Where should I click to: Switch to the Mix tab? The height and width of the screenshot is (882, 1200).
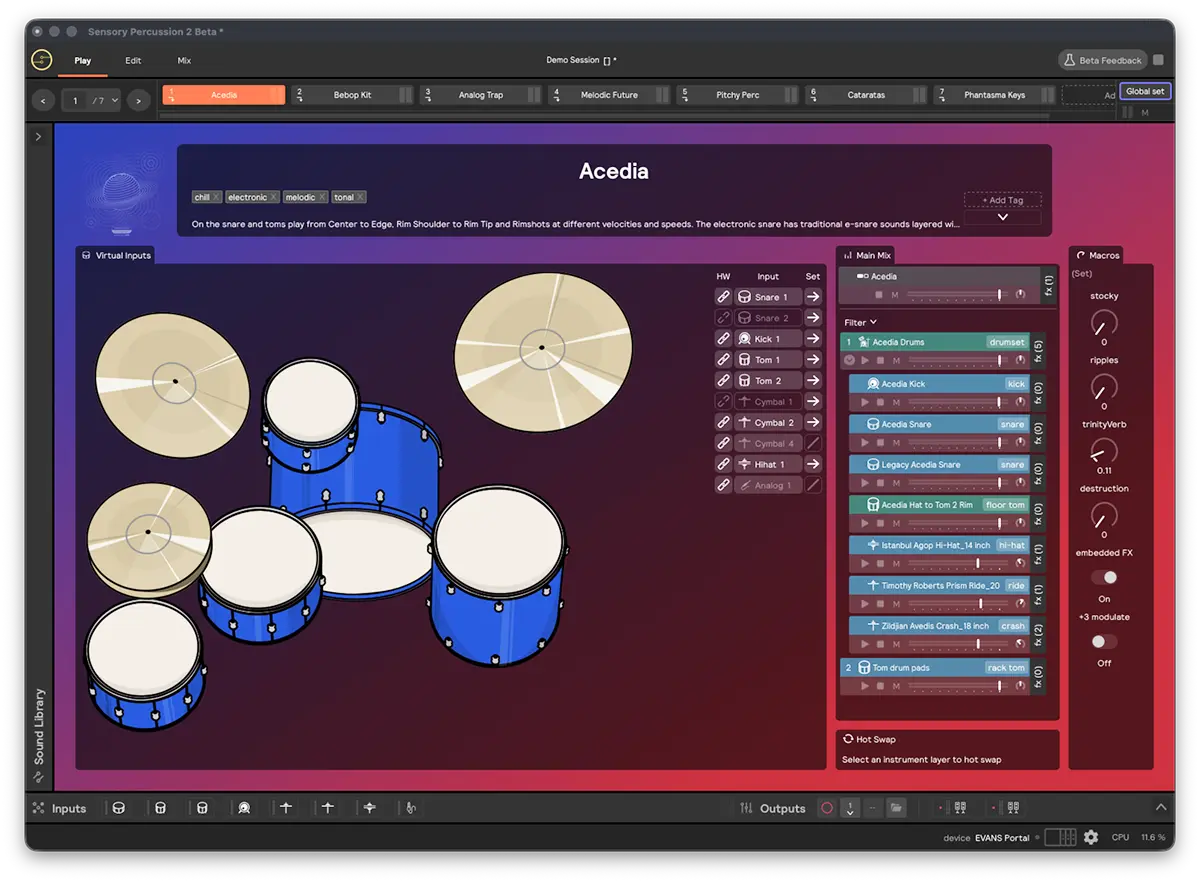click(184, 60)
